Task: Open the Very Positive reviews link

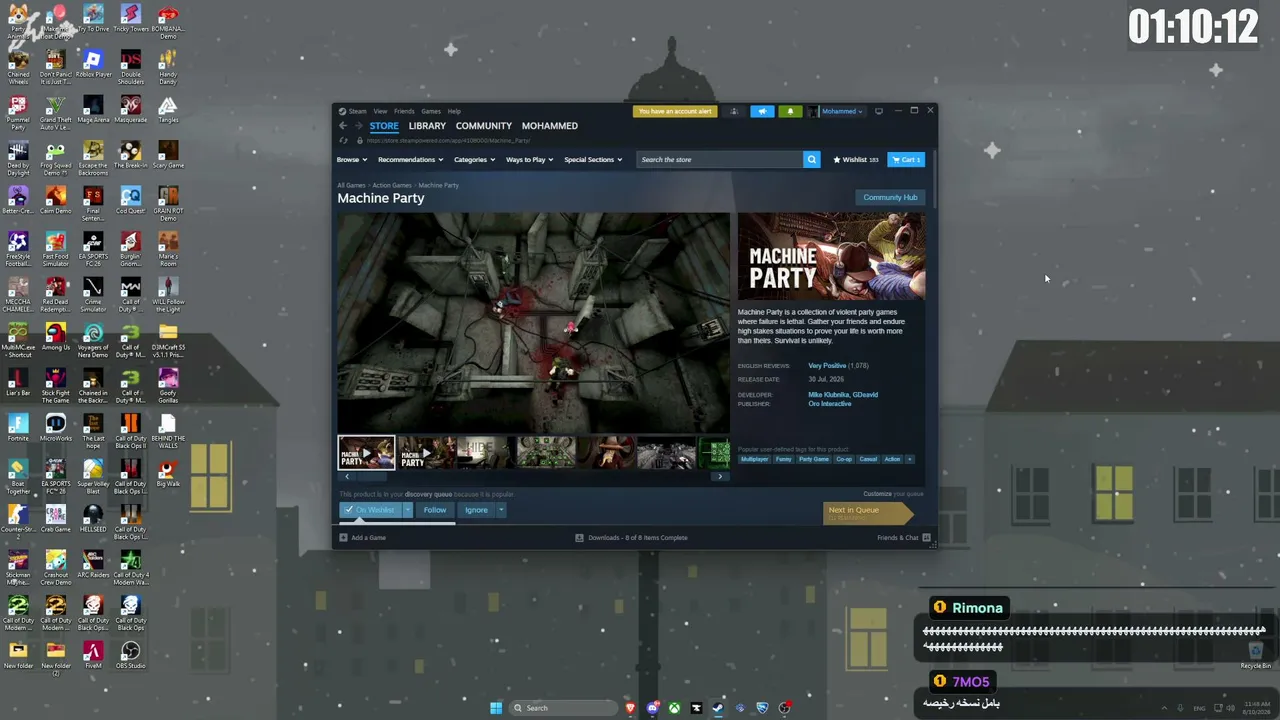Action: tap(827, 366)
